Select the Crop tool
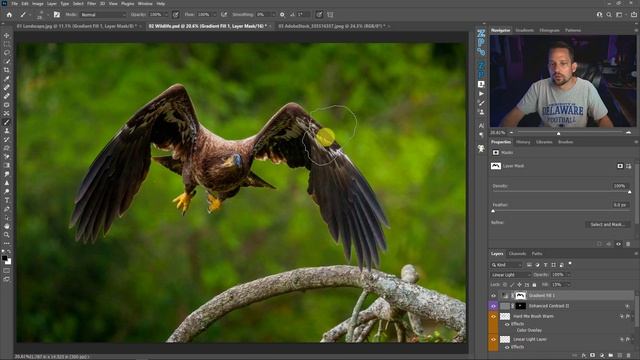The width and height of the screenshot is (640, 360). pos(7,70)
